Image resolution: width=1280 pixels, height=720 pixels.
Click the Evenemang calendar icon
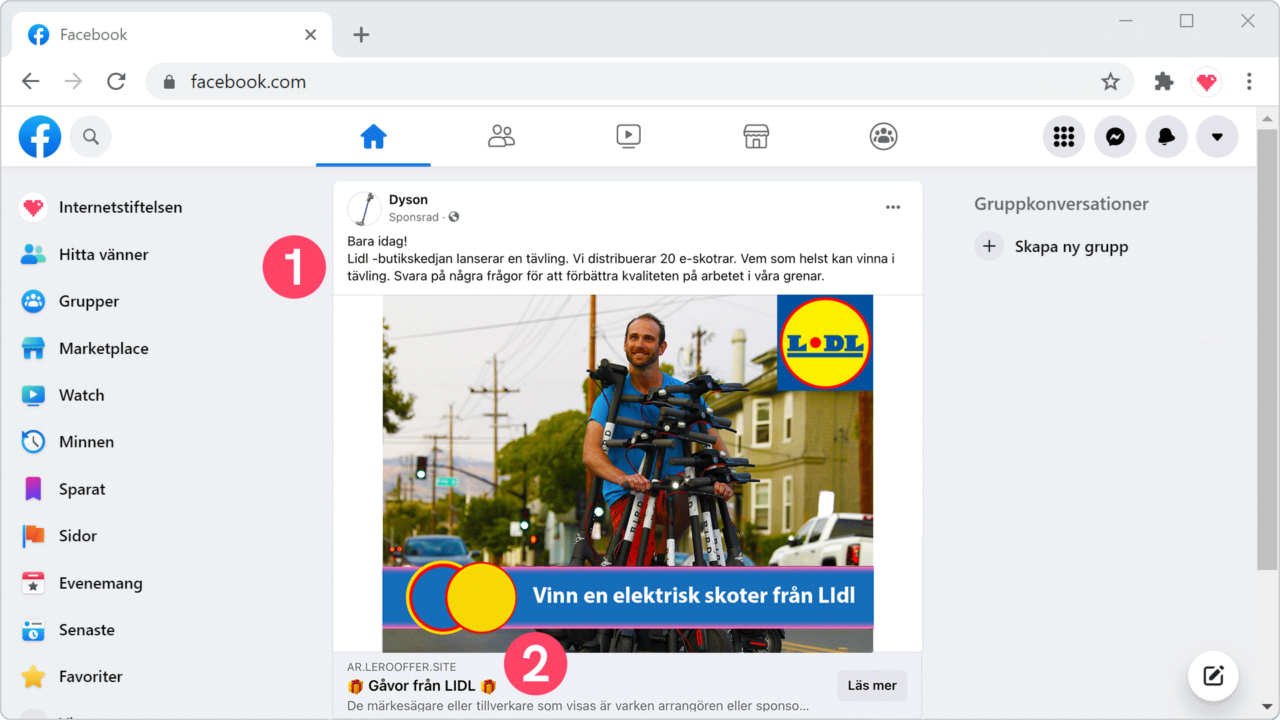(34, 583)
